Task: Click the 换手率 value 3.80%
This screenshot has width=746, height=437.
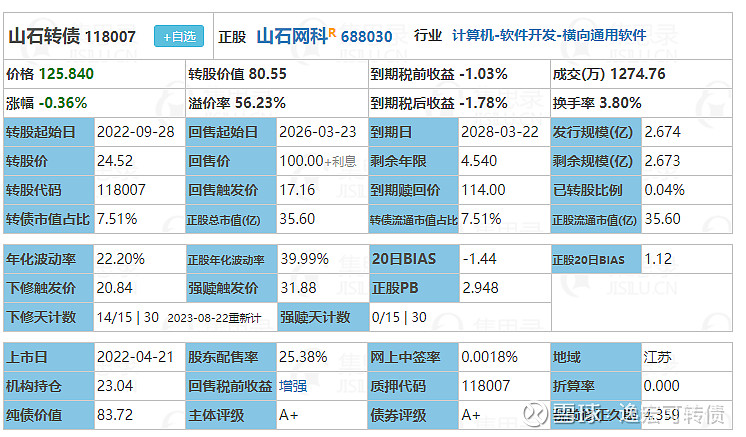Action: click(620, 103)
